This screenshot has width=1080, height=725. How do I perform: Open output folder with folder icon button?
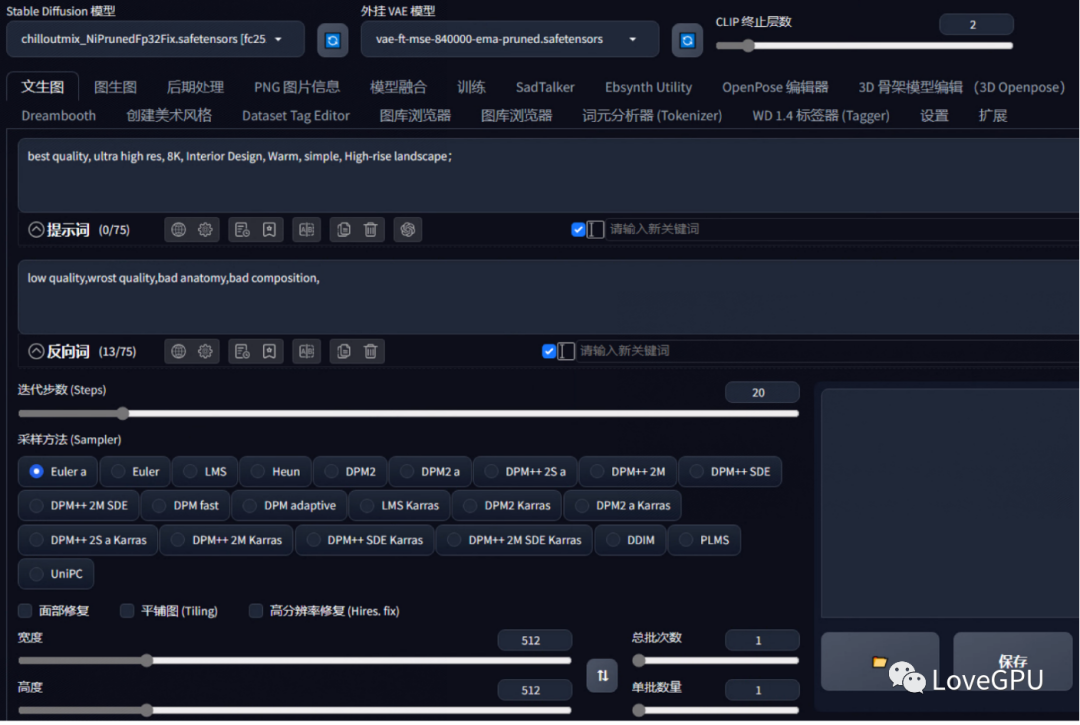click(x=880, y=662)
